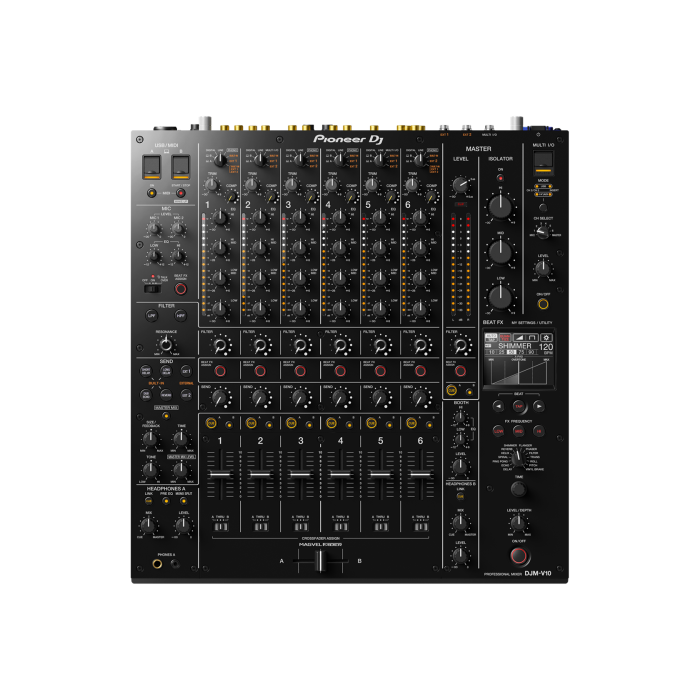Viewport: 700px width, 700px height.
Task: Click Headphones A LINK CUE button
Action: click(149, 501)
